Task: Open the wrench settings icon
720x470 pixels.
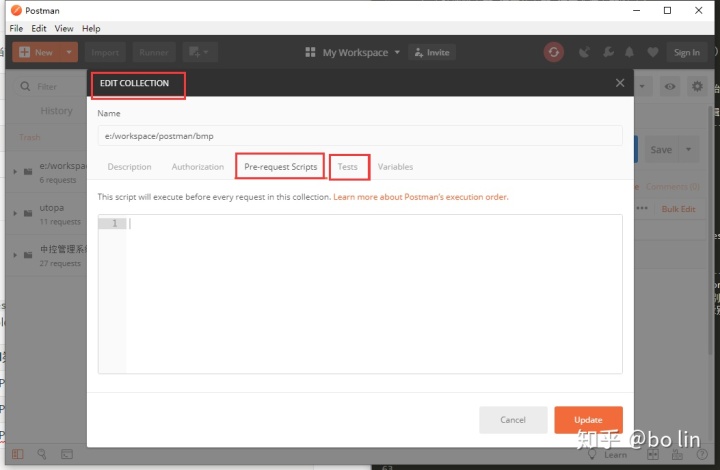Action: [x=608, y=52]
